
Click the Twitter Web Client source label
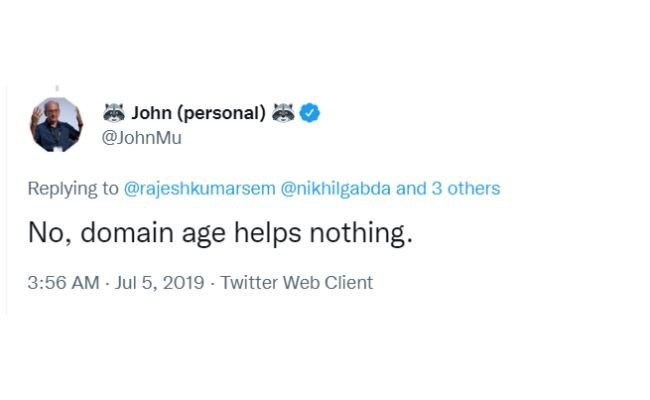(x=297, y=283)
